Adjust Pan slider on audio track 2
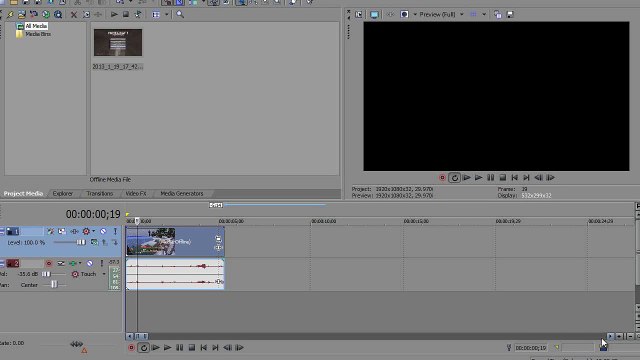 (x=54, y=284)
